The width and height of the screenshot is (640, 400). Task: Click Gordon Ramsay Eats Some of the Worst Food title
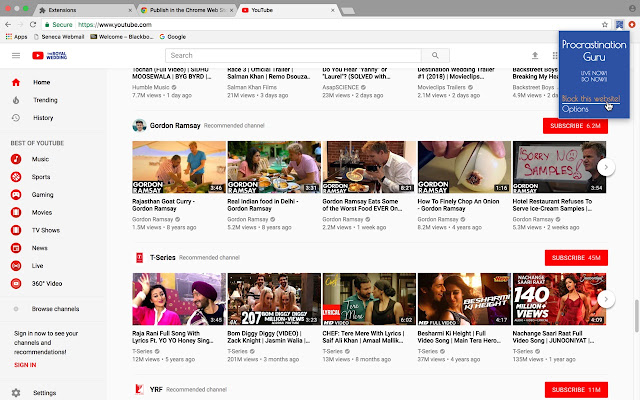pos(362,205)
